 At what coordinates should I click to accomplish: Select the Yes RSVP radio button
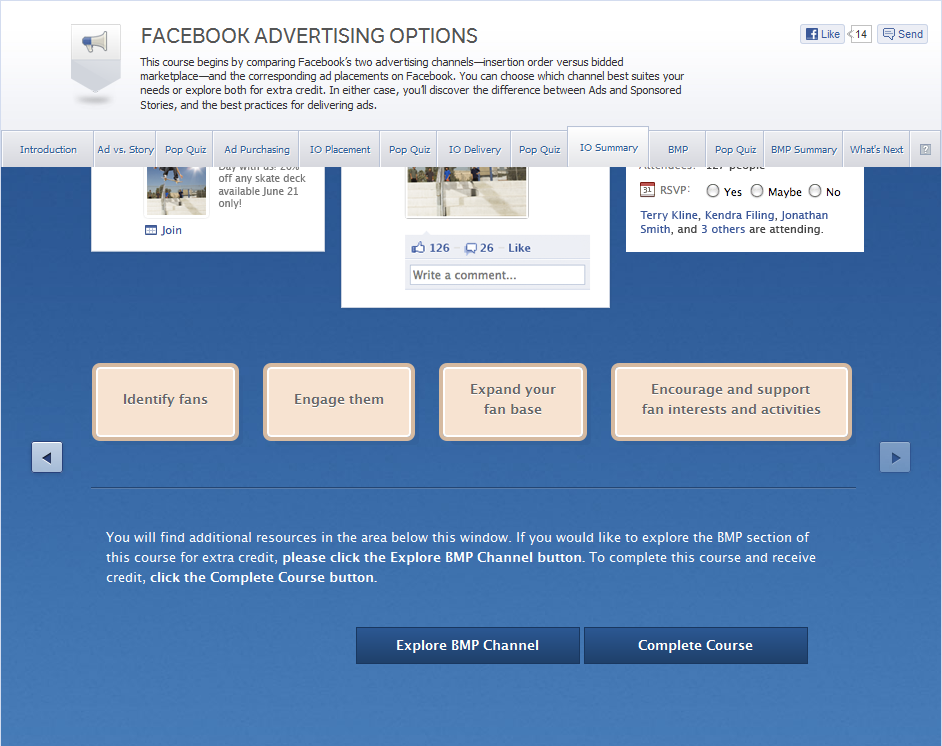click(x=713, y=191)
